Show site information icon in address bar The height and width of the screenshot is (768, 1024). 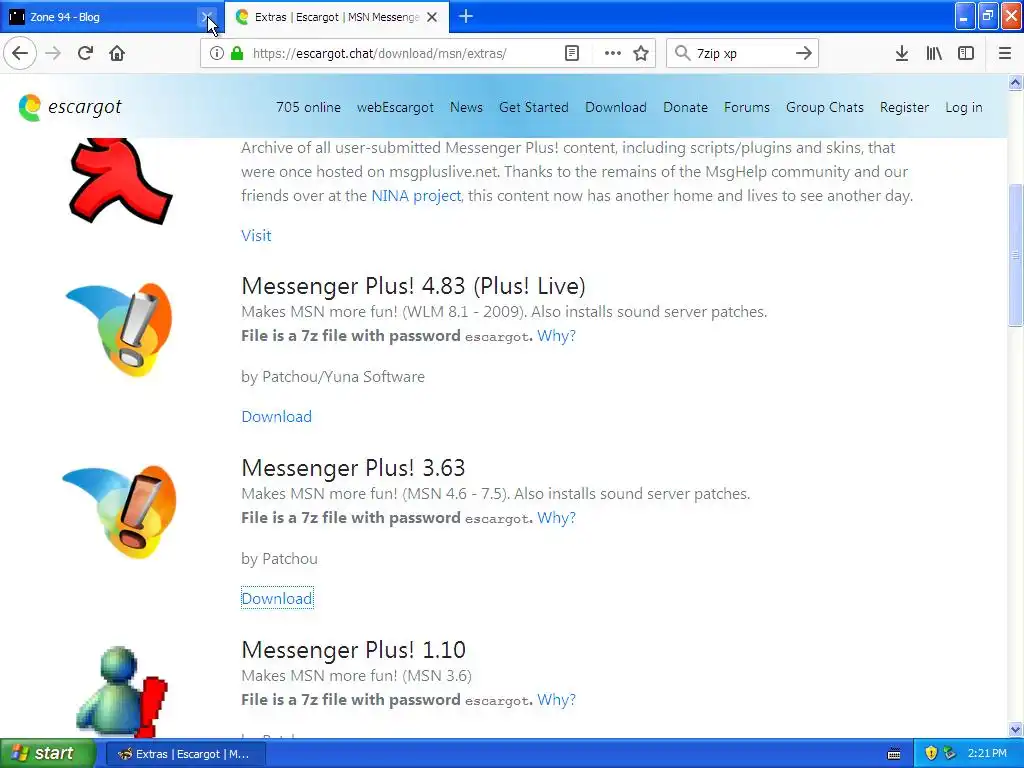[x=216, y=53]
